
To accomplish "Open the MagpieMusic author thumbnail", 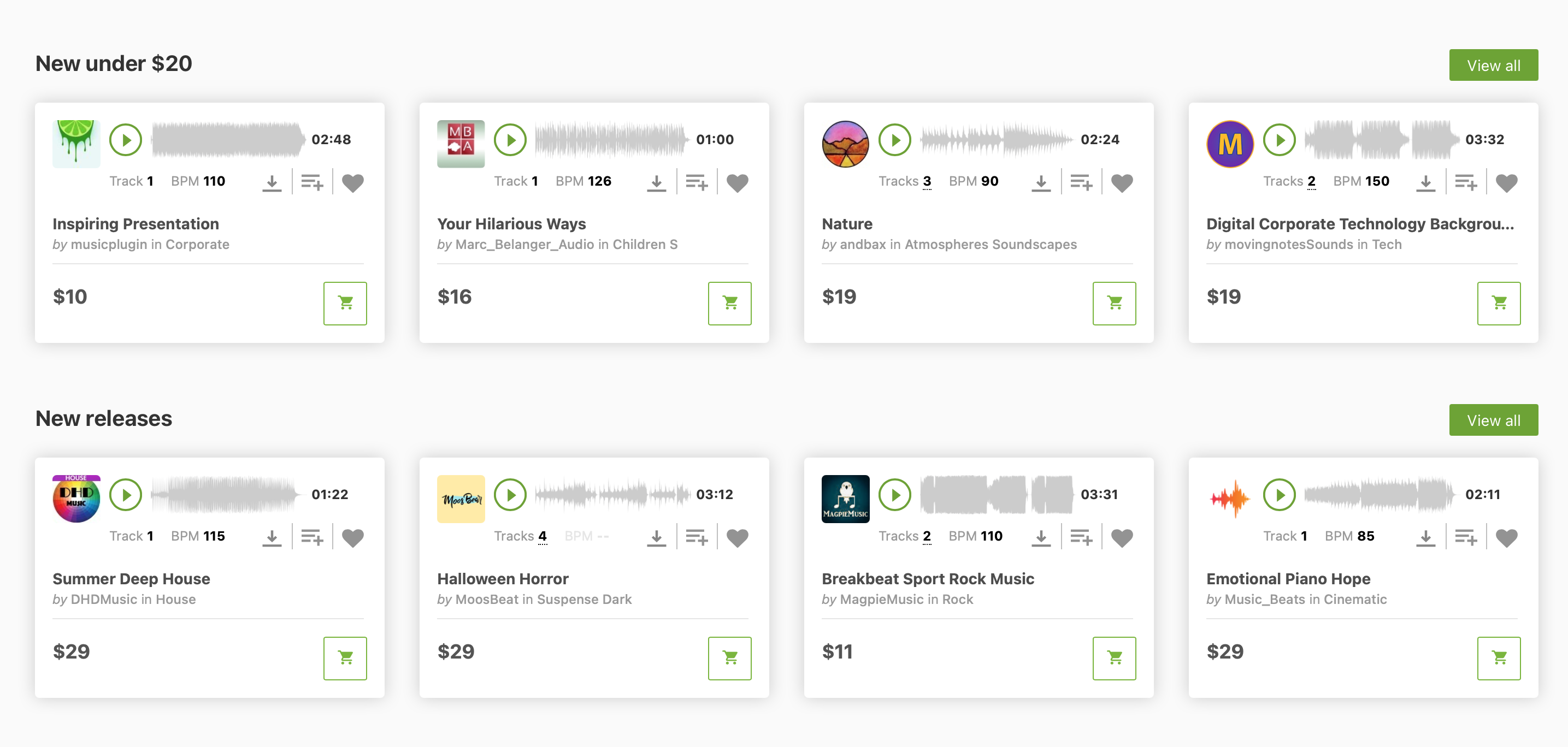I will coord(846,499).
